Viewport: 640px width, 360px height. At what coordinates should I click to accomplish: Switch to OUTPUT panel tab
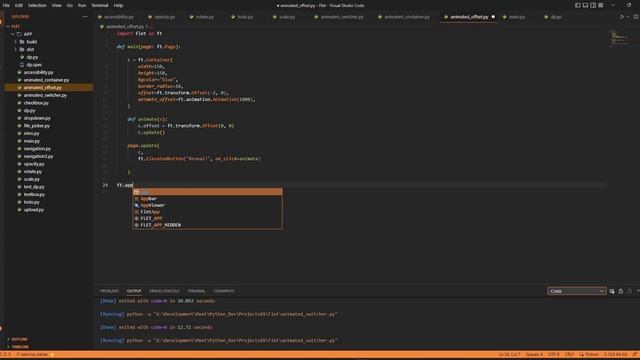click(134, 291)
